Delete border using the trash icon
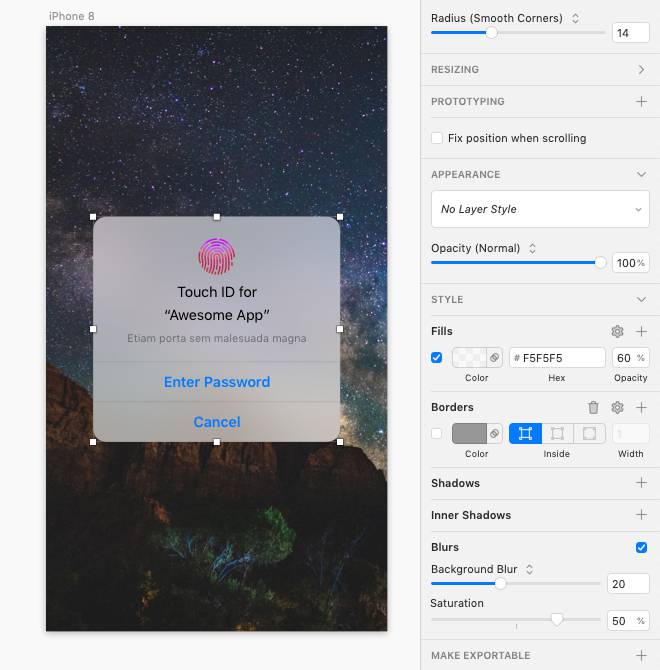 [593, 407]
